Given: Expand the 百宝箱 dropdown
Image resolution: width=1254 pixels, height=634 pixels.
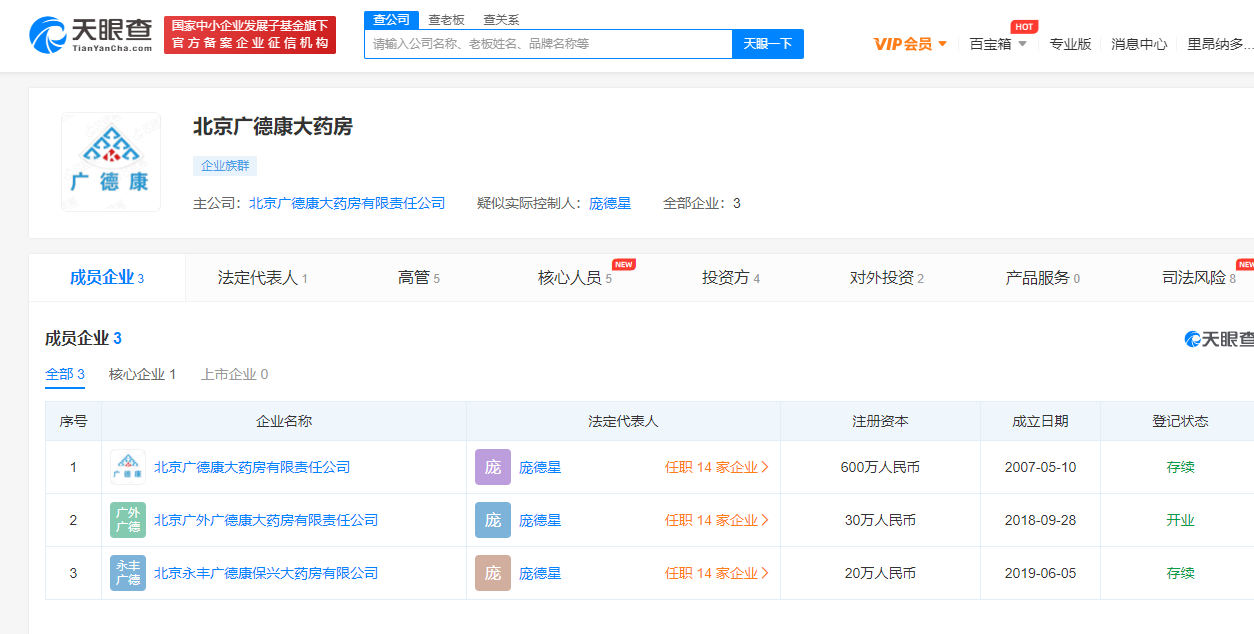Looking at the screenshot, I should click(x=998, y=44).
